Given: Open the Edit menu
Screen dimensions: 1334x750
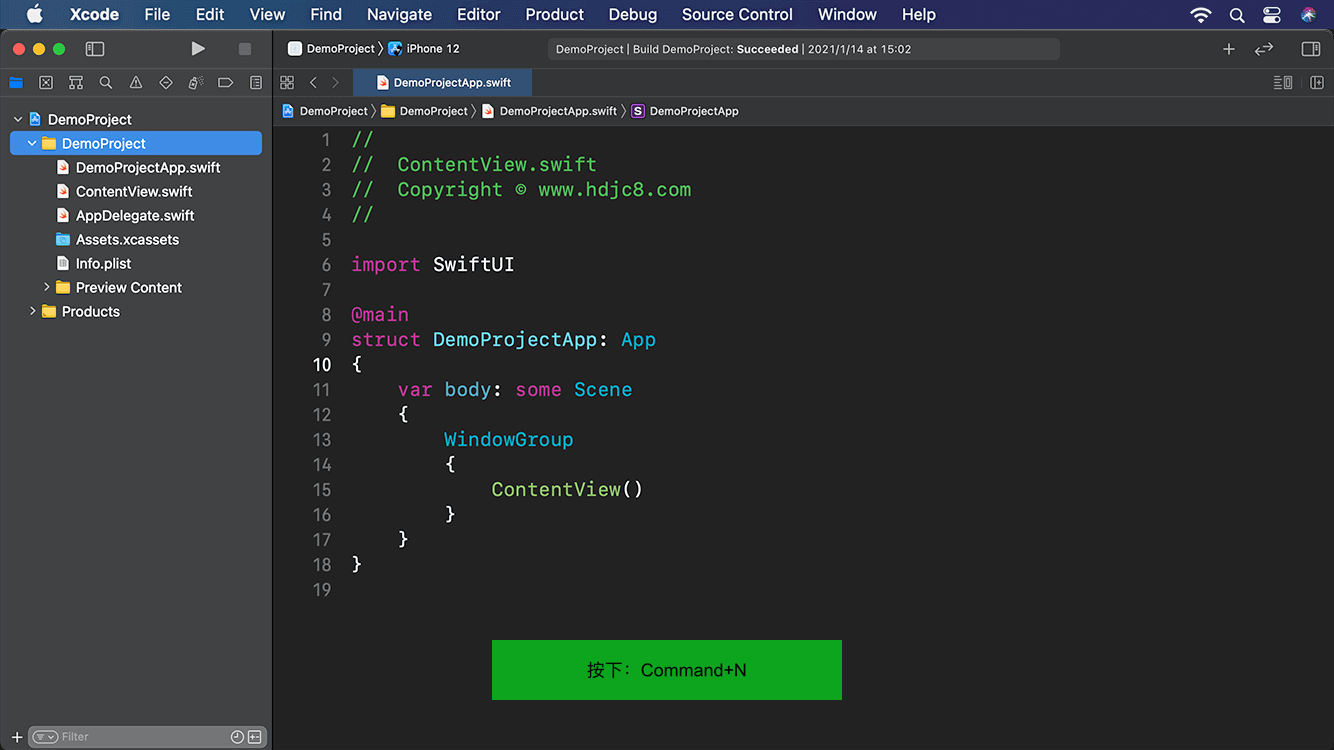Looking at the screenshot, I should click(x=210, y=14).
